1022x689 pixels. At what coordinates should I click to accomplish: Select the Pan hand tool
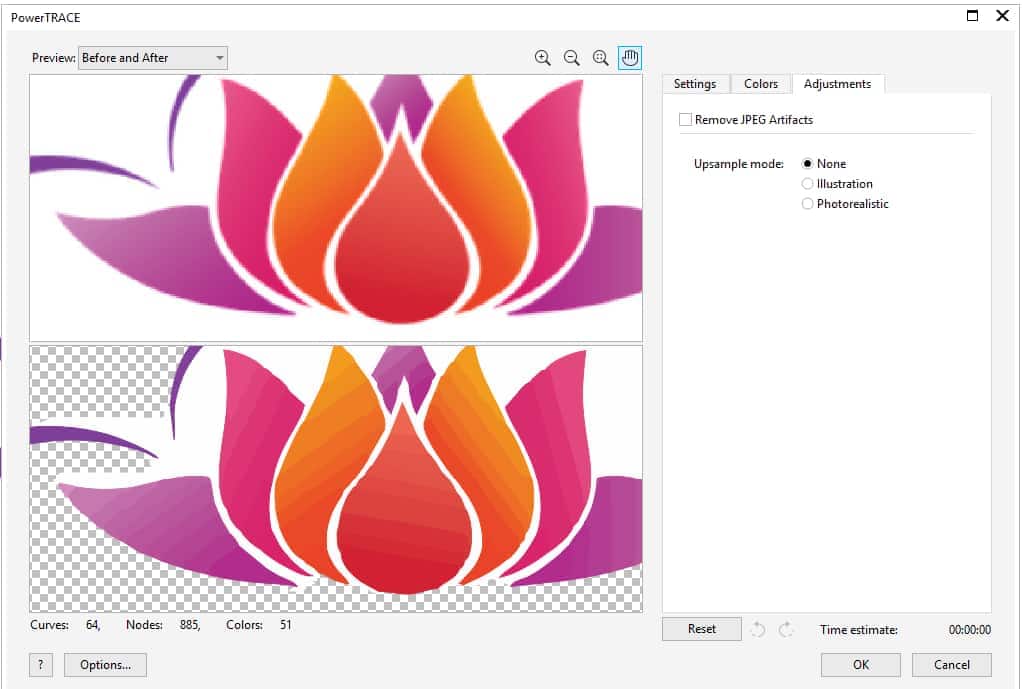tap(630, 58)
